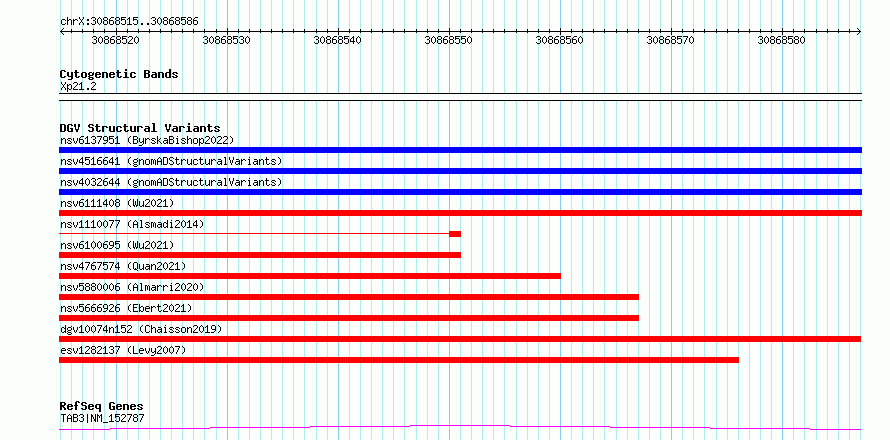Screen dimensions: 890x440
Task: Open variant label nsv6111408 (Wu2021)
Action: [x=117, y=203]
